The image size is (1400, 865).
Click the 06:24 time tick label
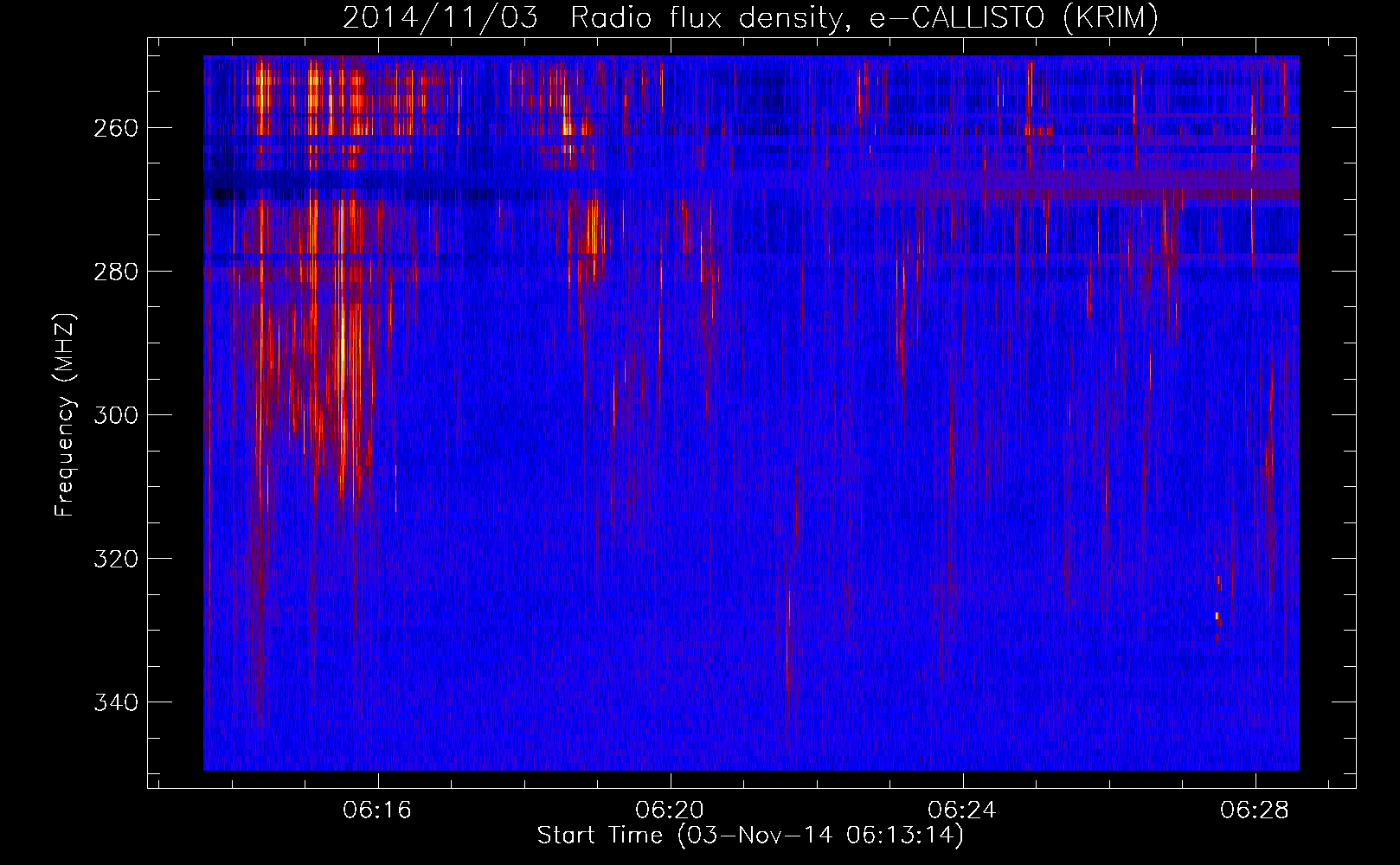tap(962, 811)
